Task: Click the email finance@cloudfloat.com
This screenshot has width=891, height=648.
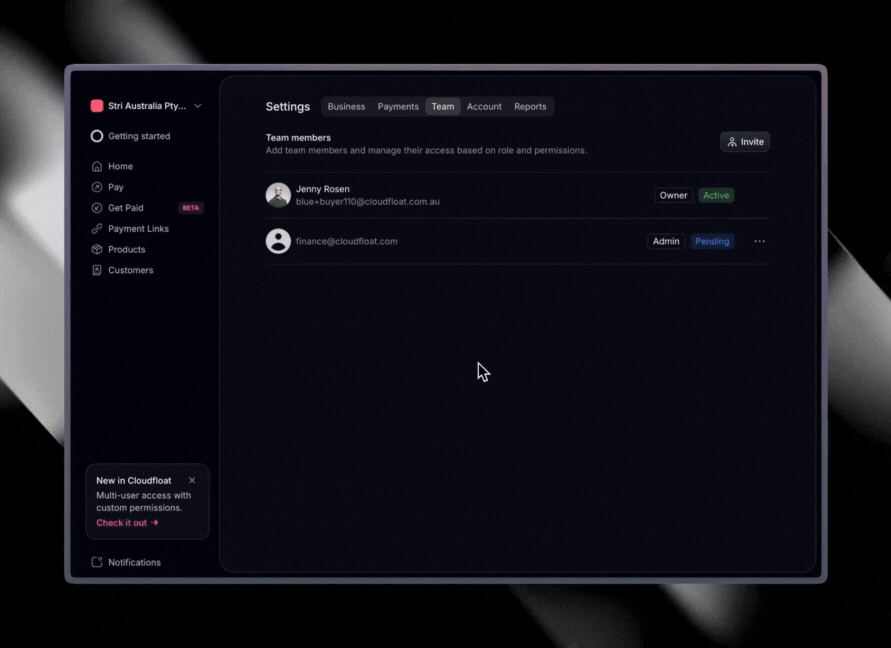Action: tap(347, 241)
